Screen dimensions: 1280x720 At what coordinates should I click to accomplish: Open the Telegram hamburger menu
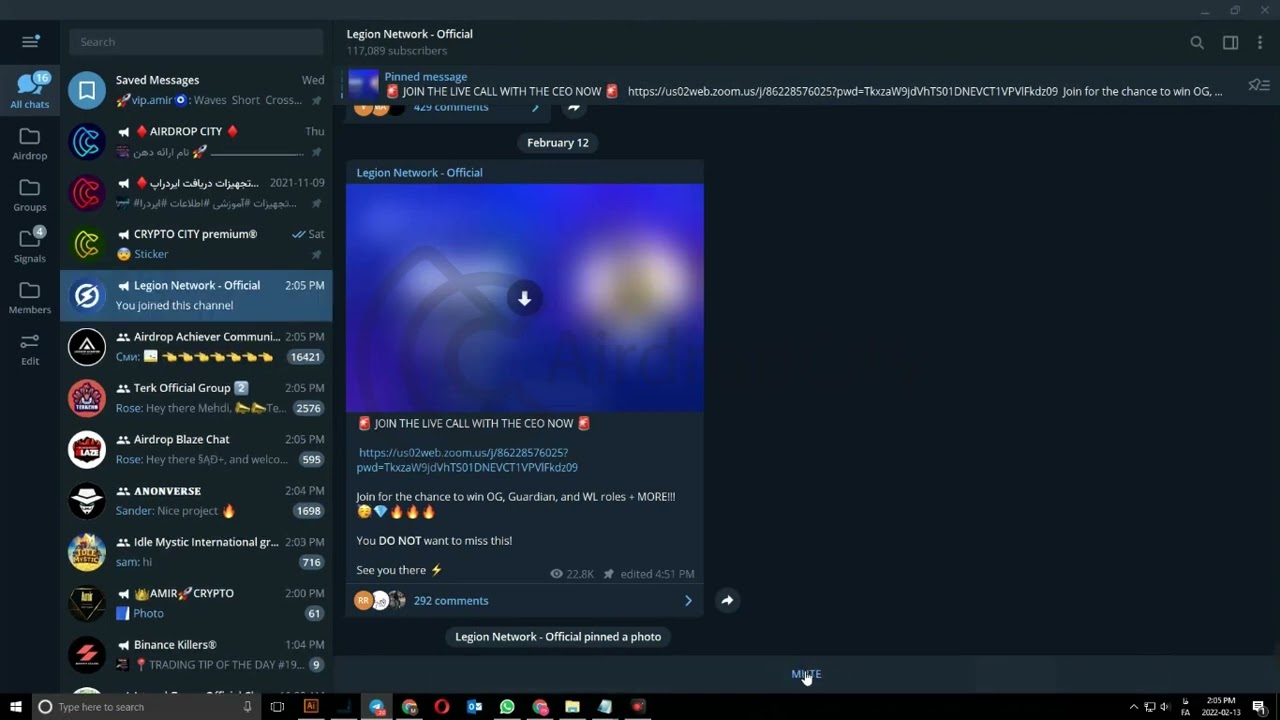click(x=30, y=42)
